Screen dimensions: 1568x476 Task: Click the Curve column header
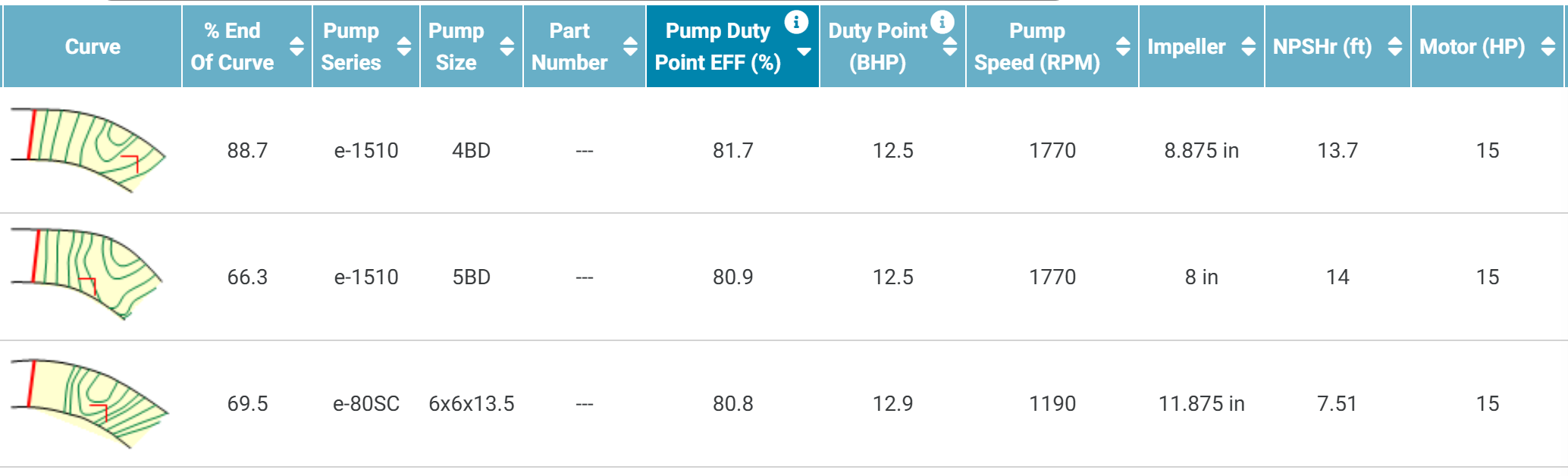(93, 47)
